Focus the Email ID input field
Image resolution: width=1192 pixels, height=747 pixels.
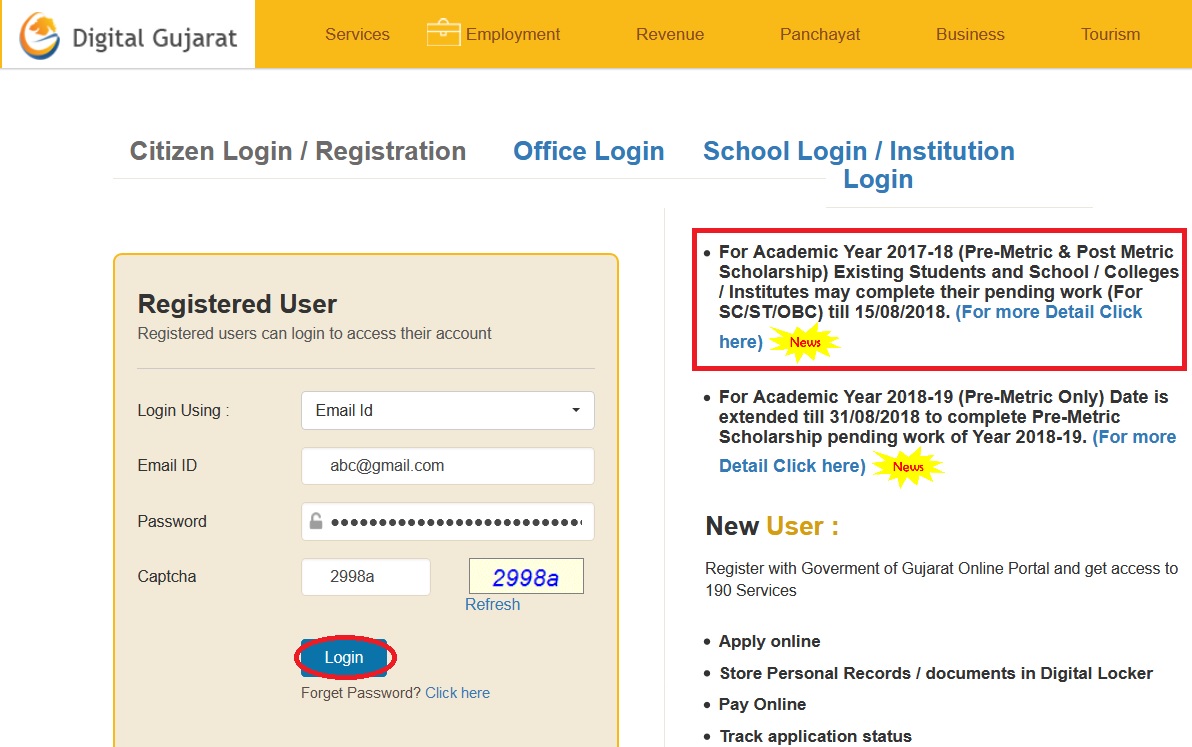(447, 466)
